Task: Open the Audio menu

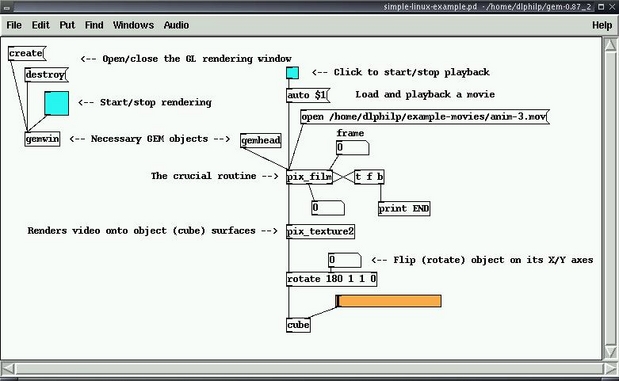Action: [x=176, y=25]
